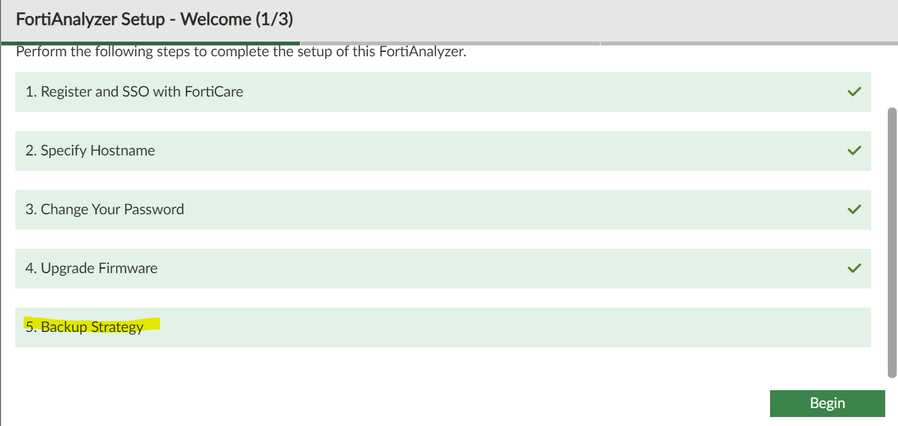Click the FortiAnalyzer Setup - Welcome title
The height and width of the screenshot is (426, 898).
pyautogui.click(x=154, y=19)
